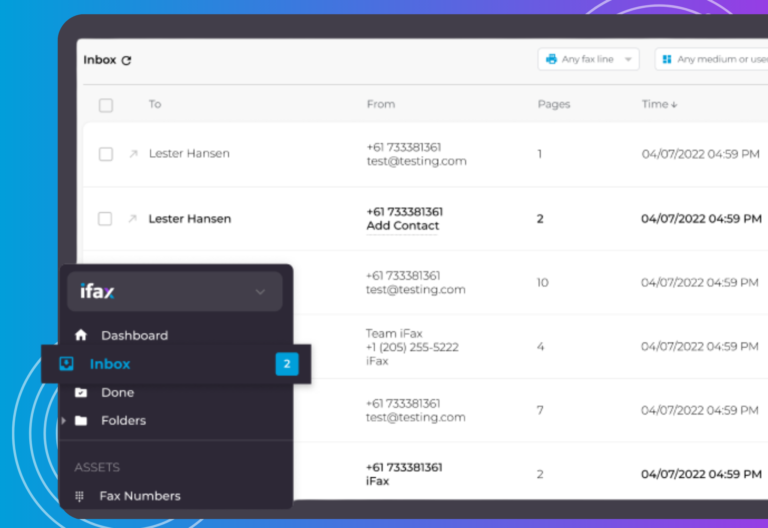Click the ifax logo in sidebar
The width and height of the screenshot is (768, 528).
click(97, 291)
